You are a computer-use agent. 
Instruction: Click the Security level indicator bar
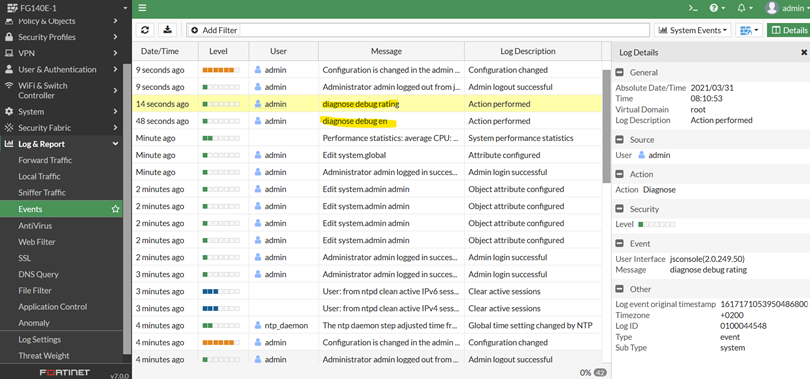coord(657,224)
